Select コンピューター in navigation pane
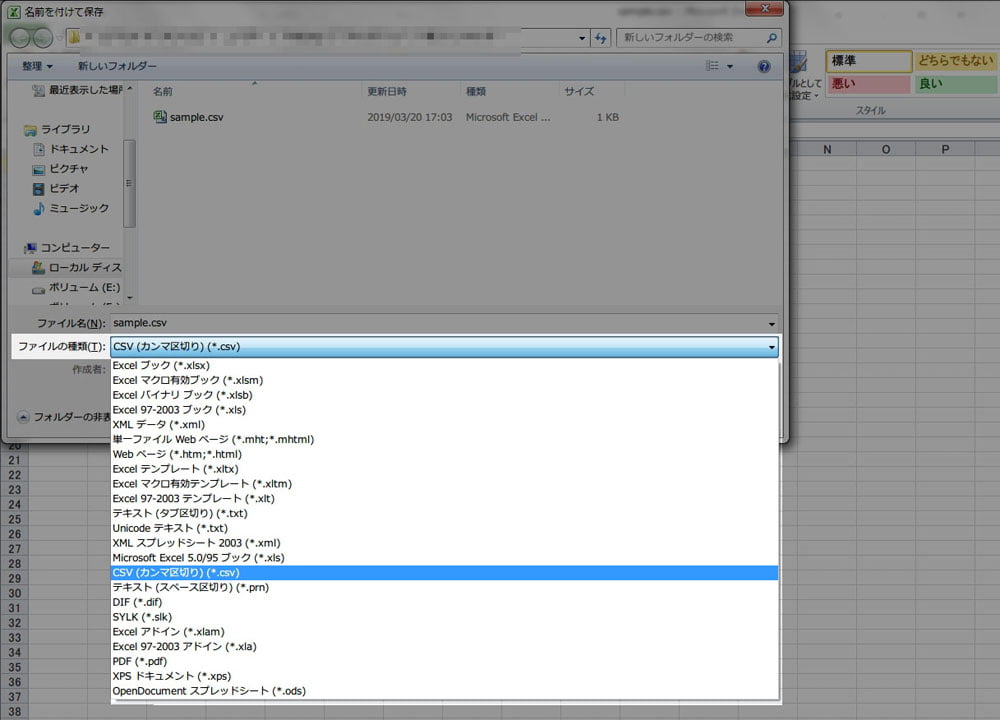Viewport: 1000px width, 720px height. pos(66,247)
